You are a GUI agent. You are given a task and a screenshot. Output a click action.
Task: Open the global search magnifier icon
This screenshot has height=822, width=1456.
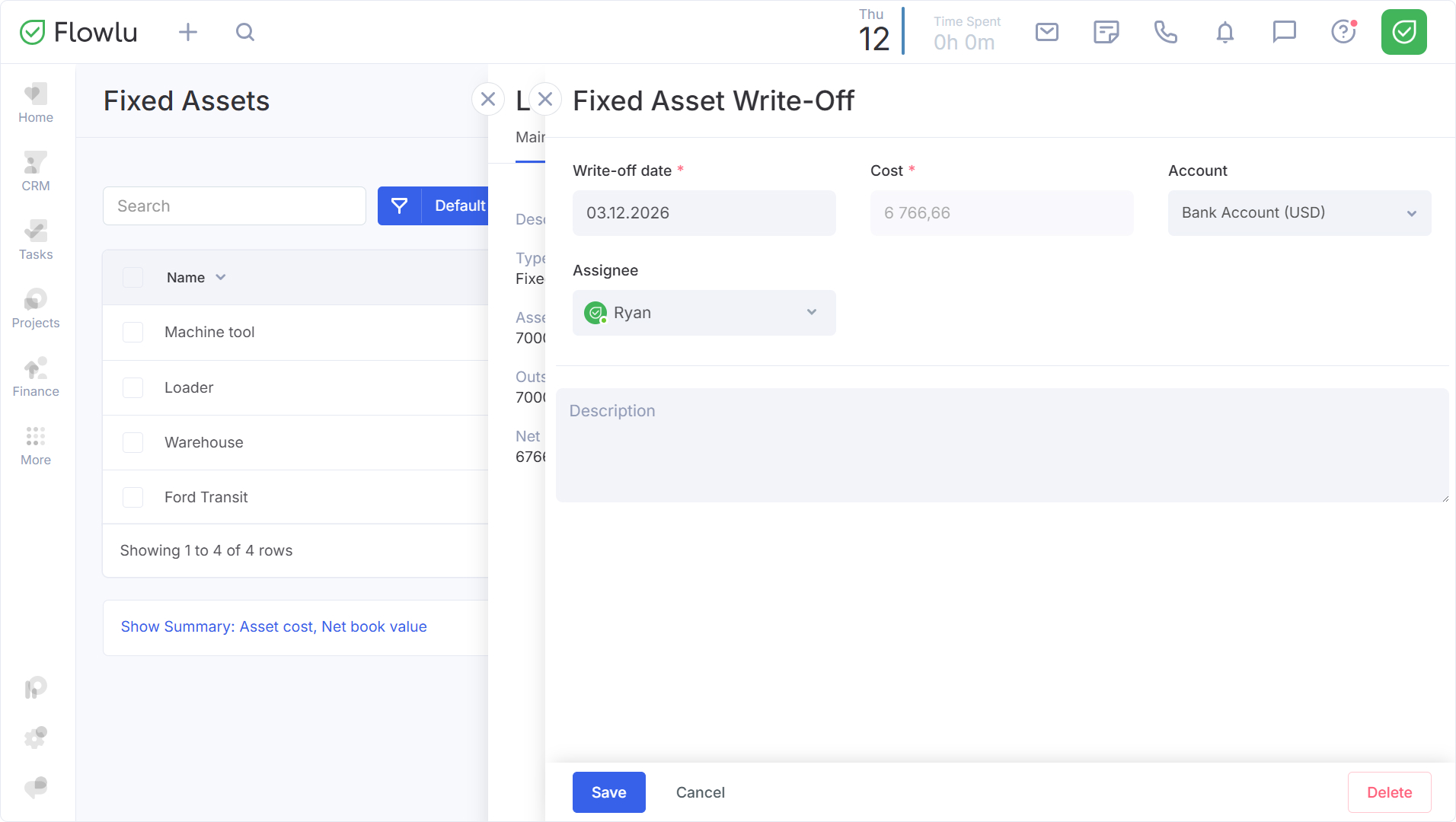244,32
